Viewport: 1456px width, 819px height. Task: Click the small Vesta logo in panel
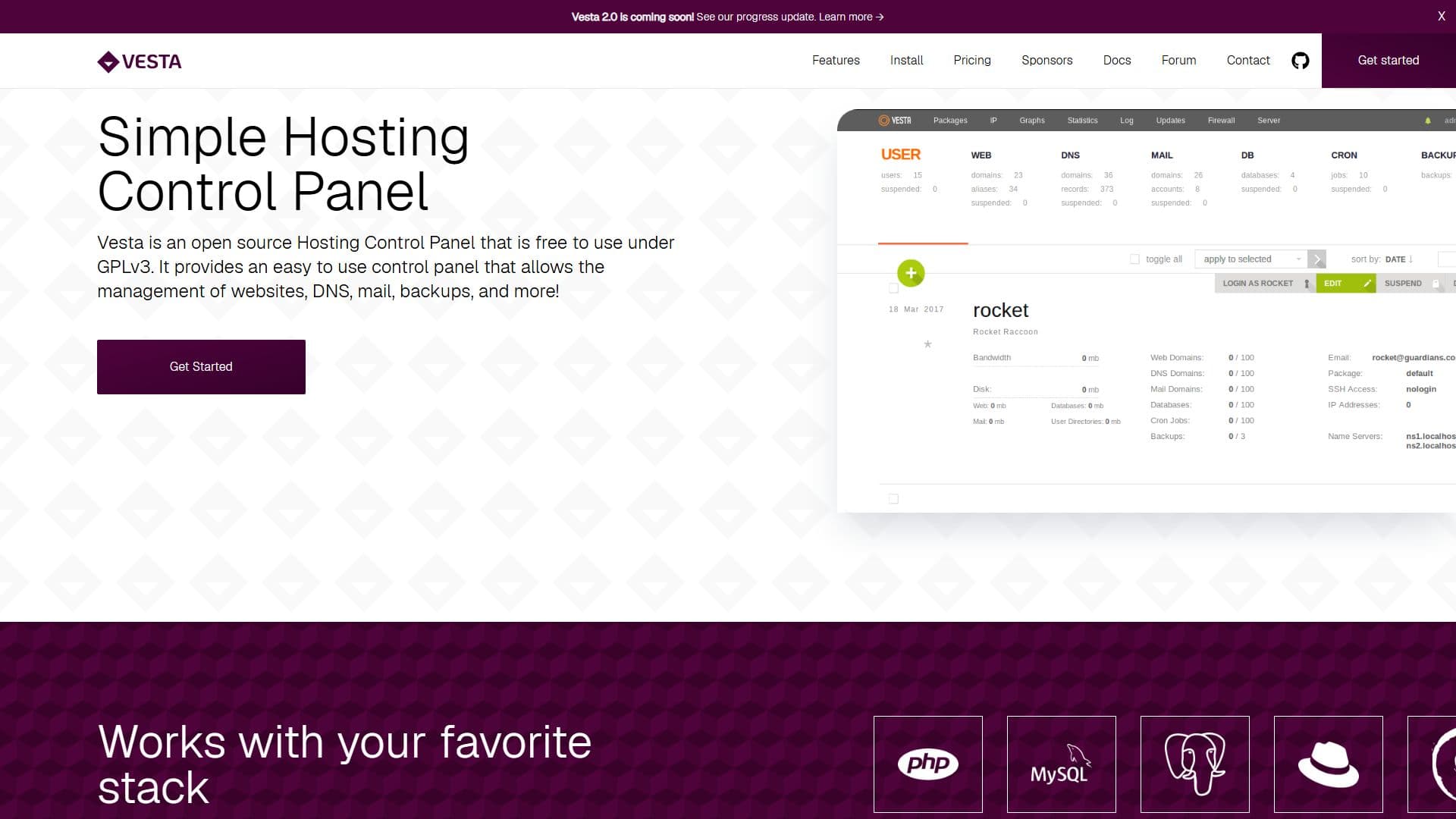895,121
